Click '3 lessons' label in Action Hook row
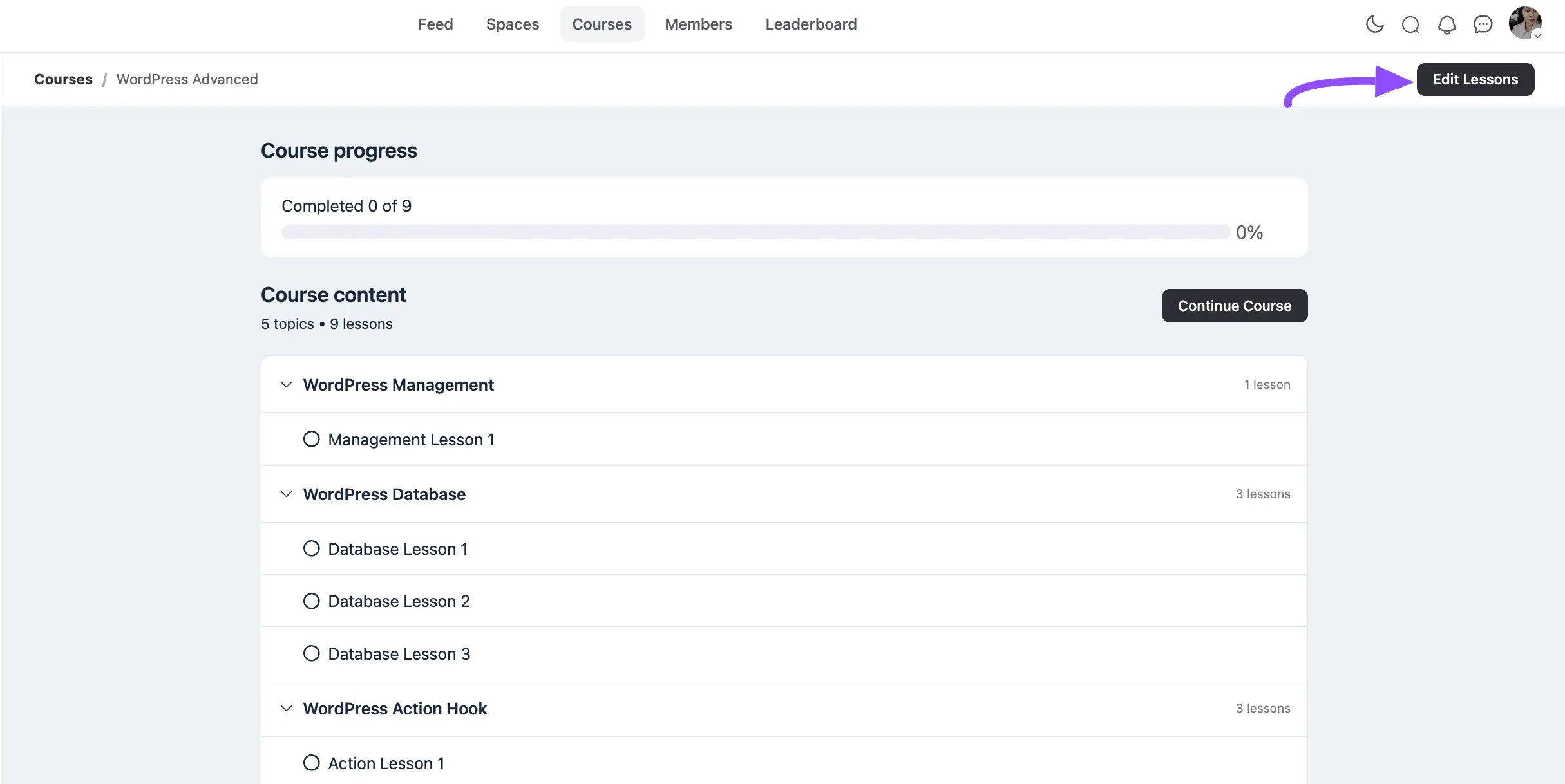 1263,708
